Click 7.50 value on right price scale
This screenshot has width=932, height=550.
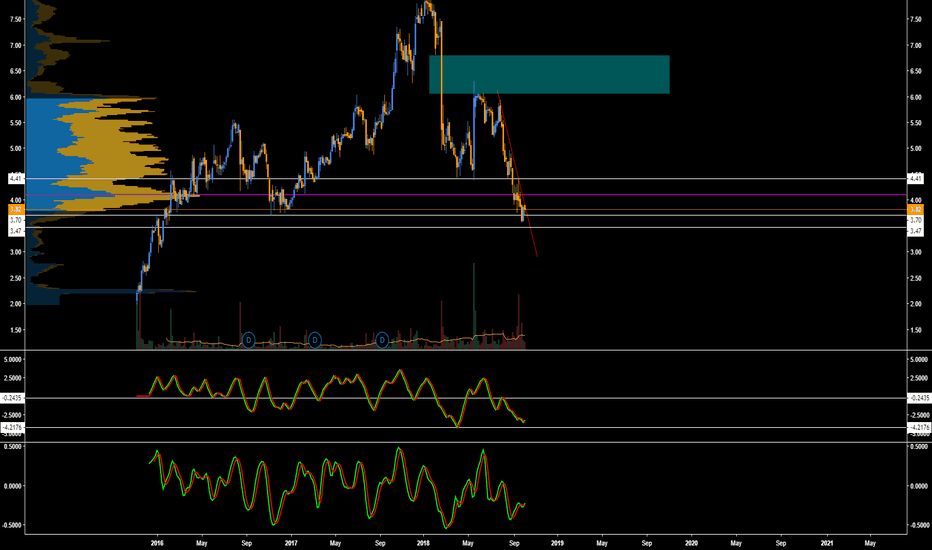915,19
